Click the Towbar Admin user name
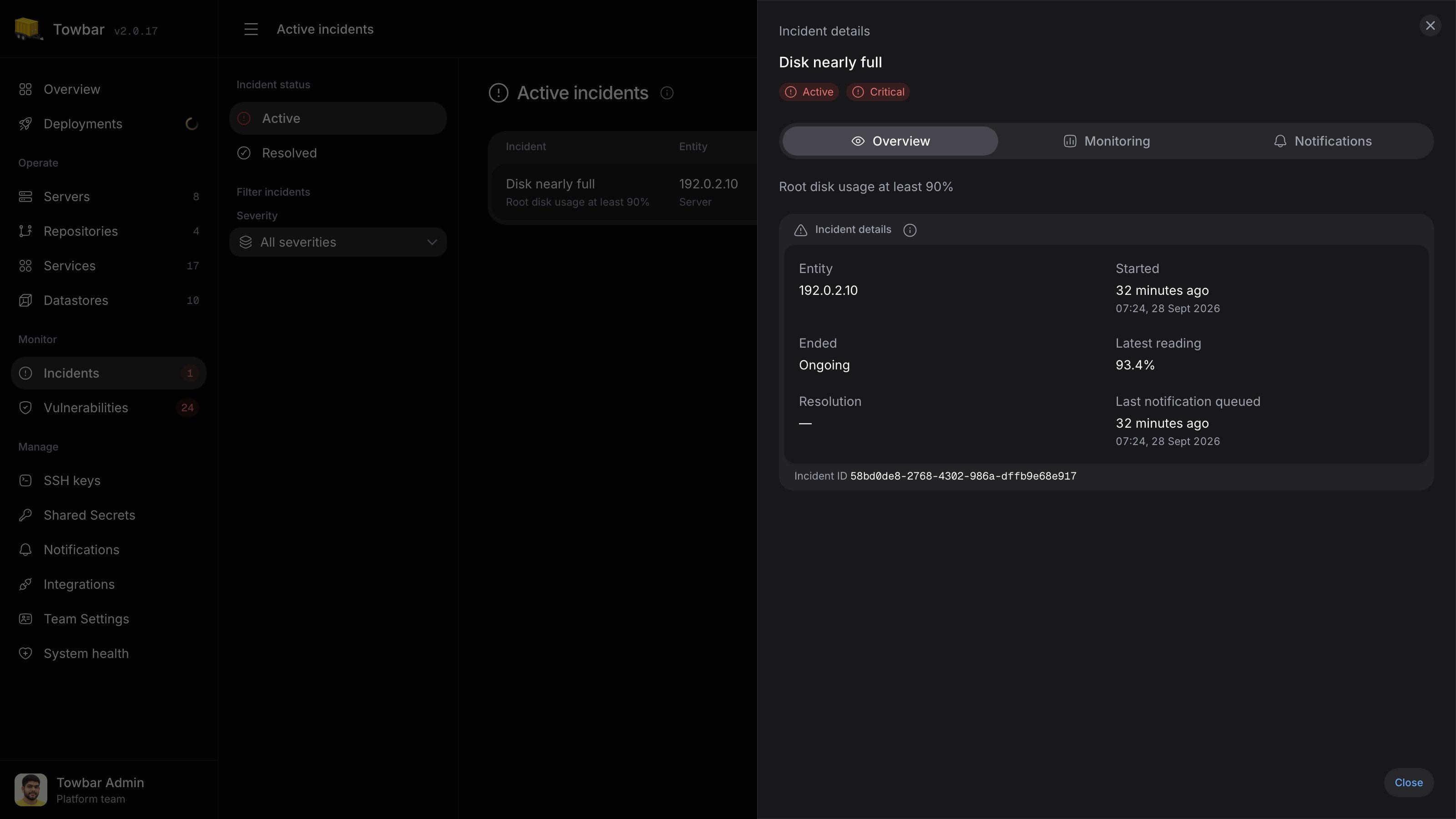 [100, 783]
